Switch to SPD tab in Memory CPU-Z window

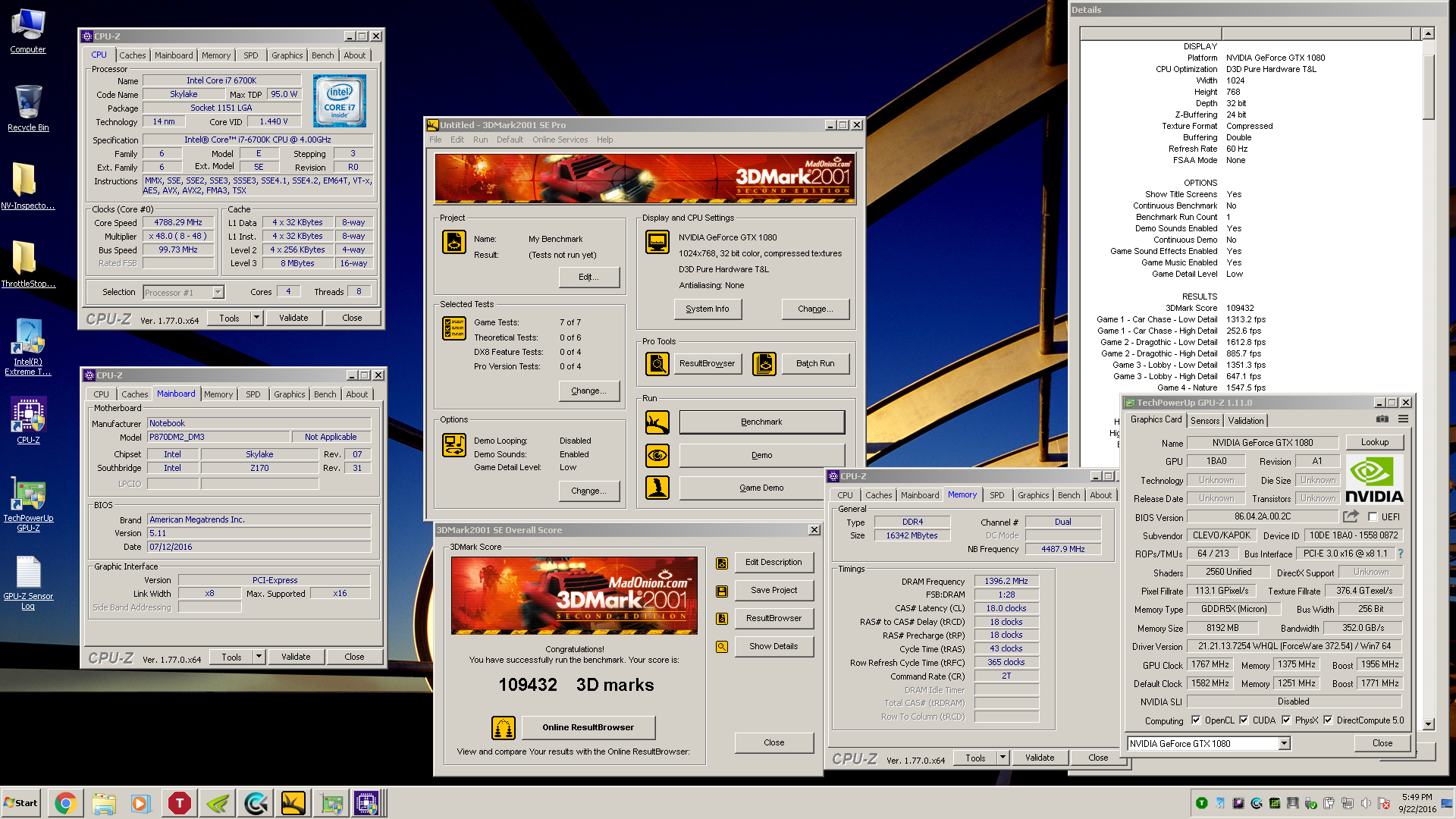pyautogui.click(x=997, y=495)
